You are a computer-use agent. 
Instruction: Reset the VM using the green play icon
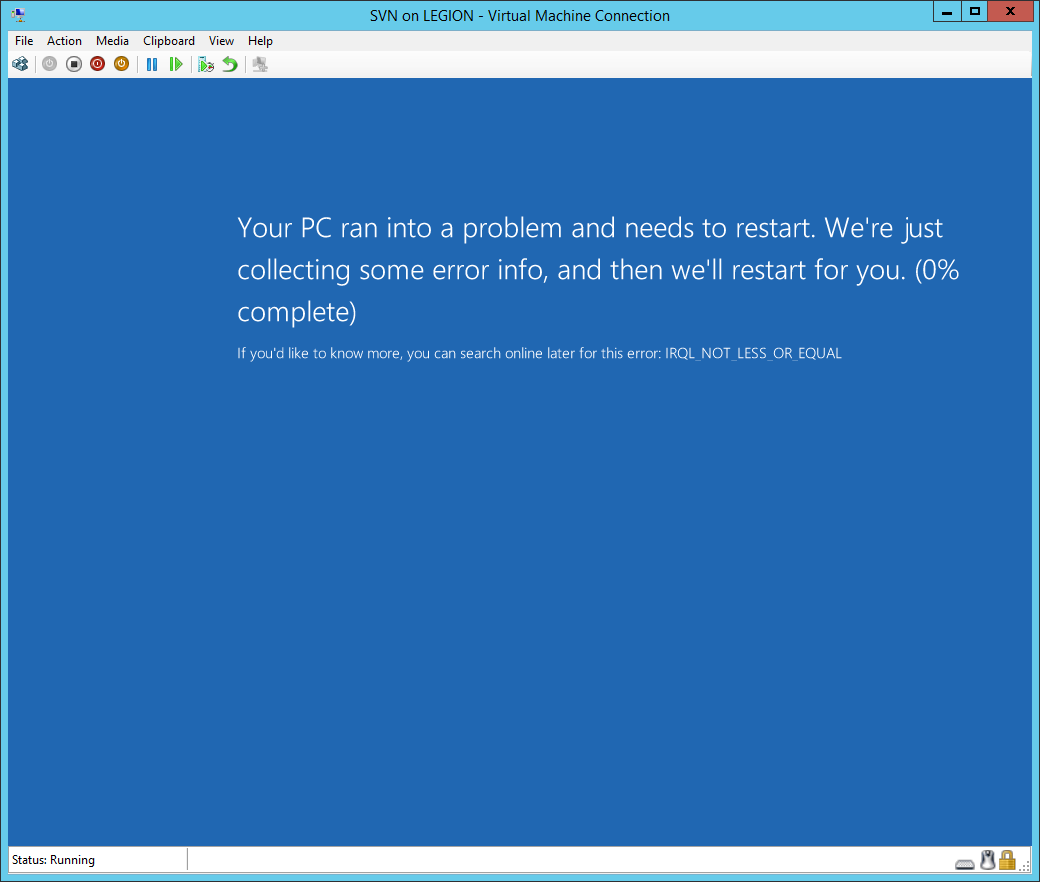point(176,64)
